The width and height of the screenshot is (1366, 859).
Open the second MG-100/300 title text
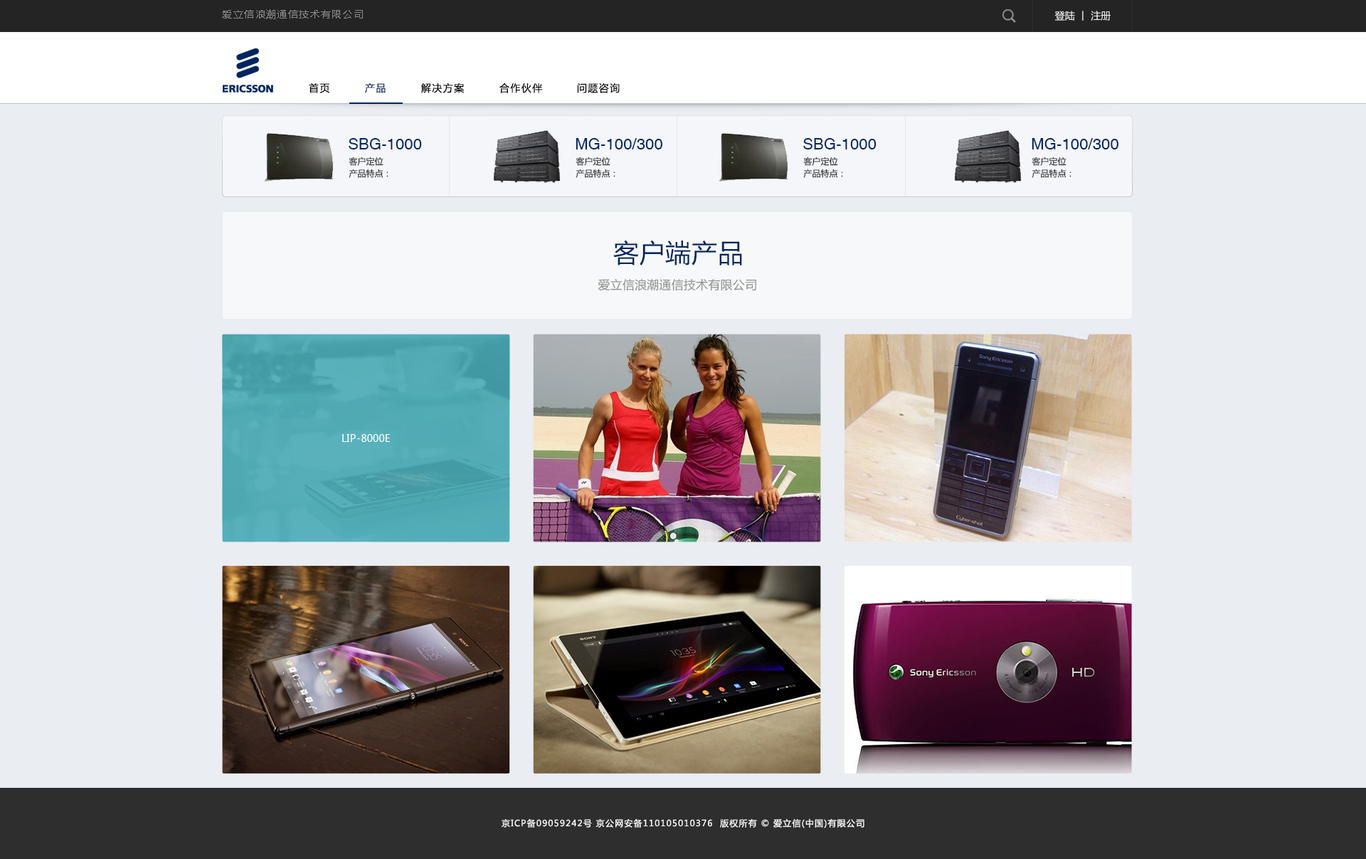[1075, 144]
